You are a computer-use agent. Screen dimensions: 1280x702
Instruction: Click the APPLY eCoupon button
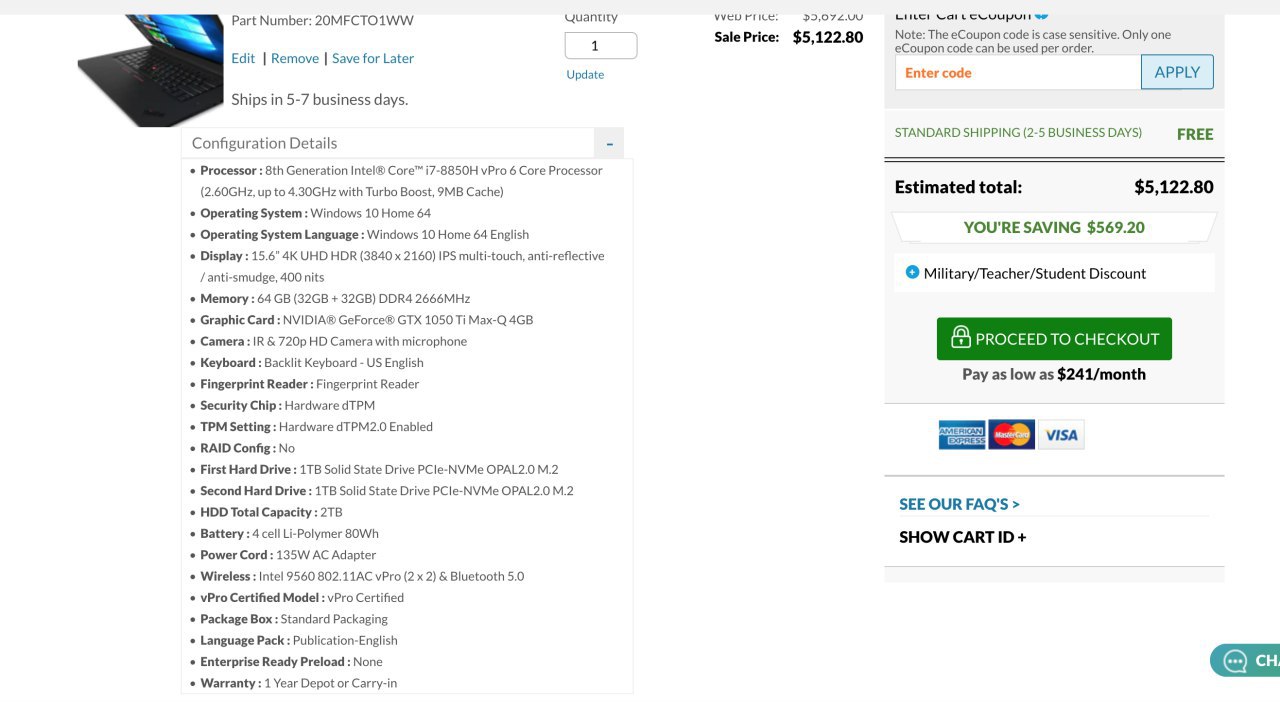tap(1177, 72)
